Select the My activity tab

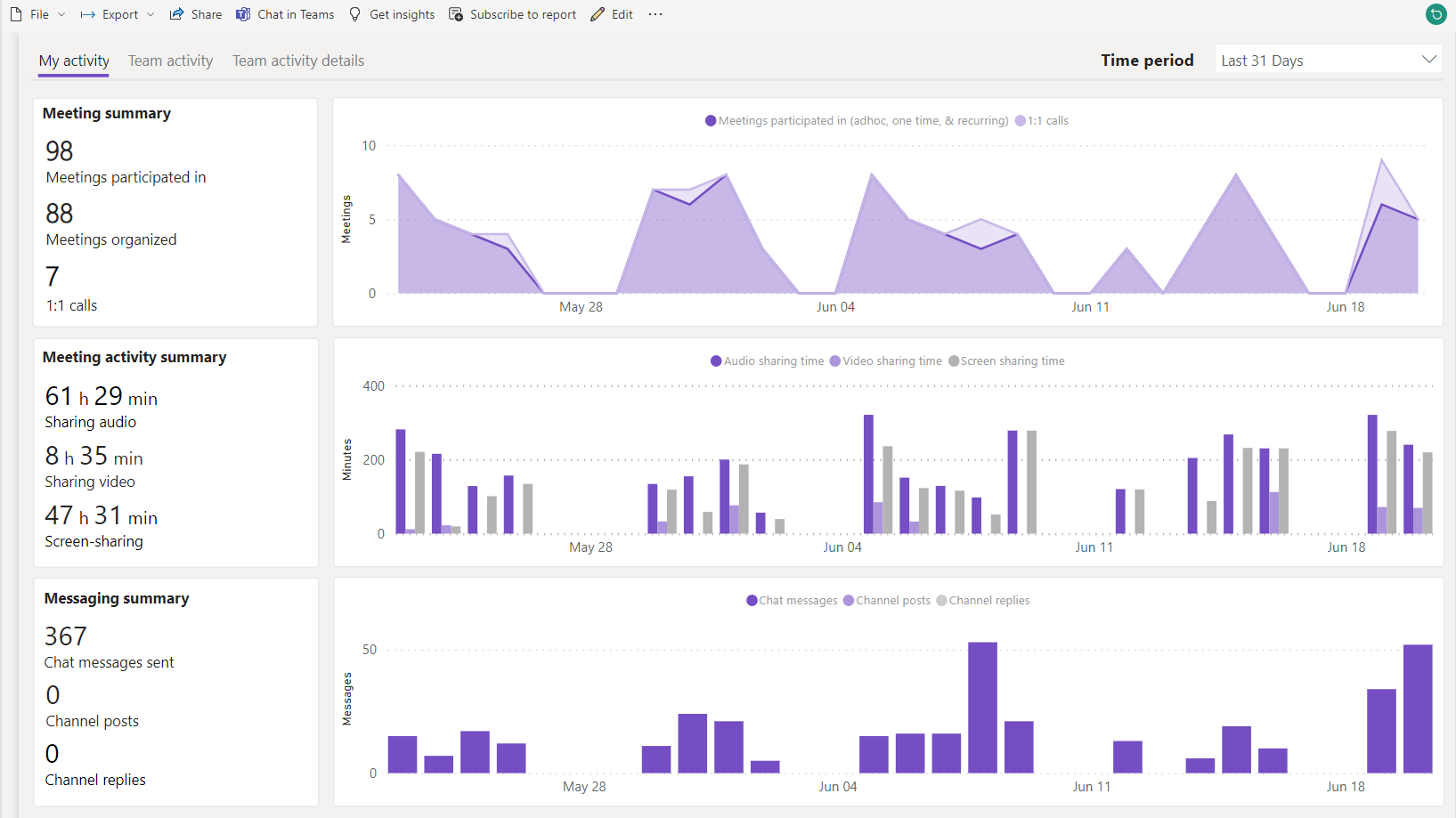[74, 61]
